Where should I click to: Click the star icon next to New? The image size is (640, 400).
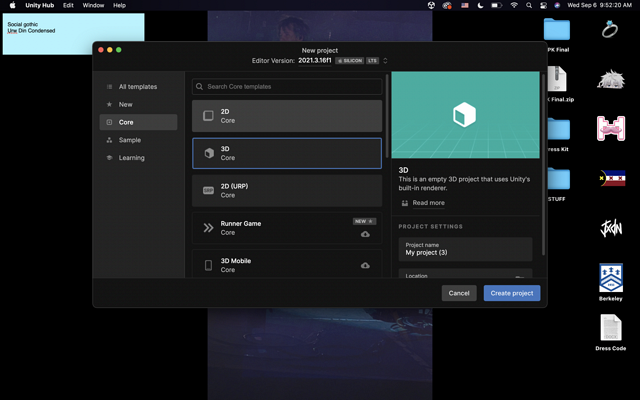tap(109, 104)
